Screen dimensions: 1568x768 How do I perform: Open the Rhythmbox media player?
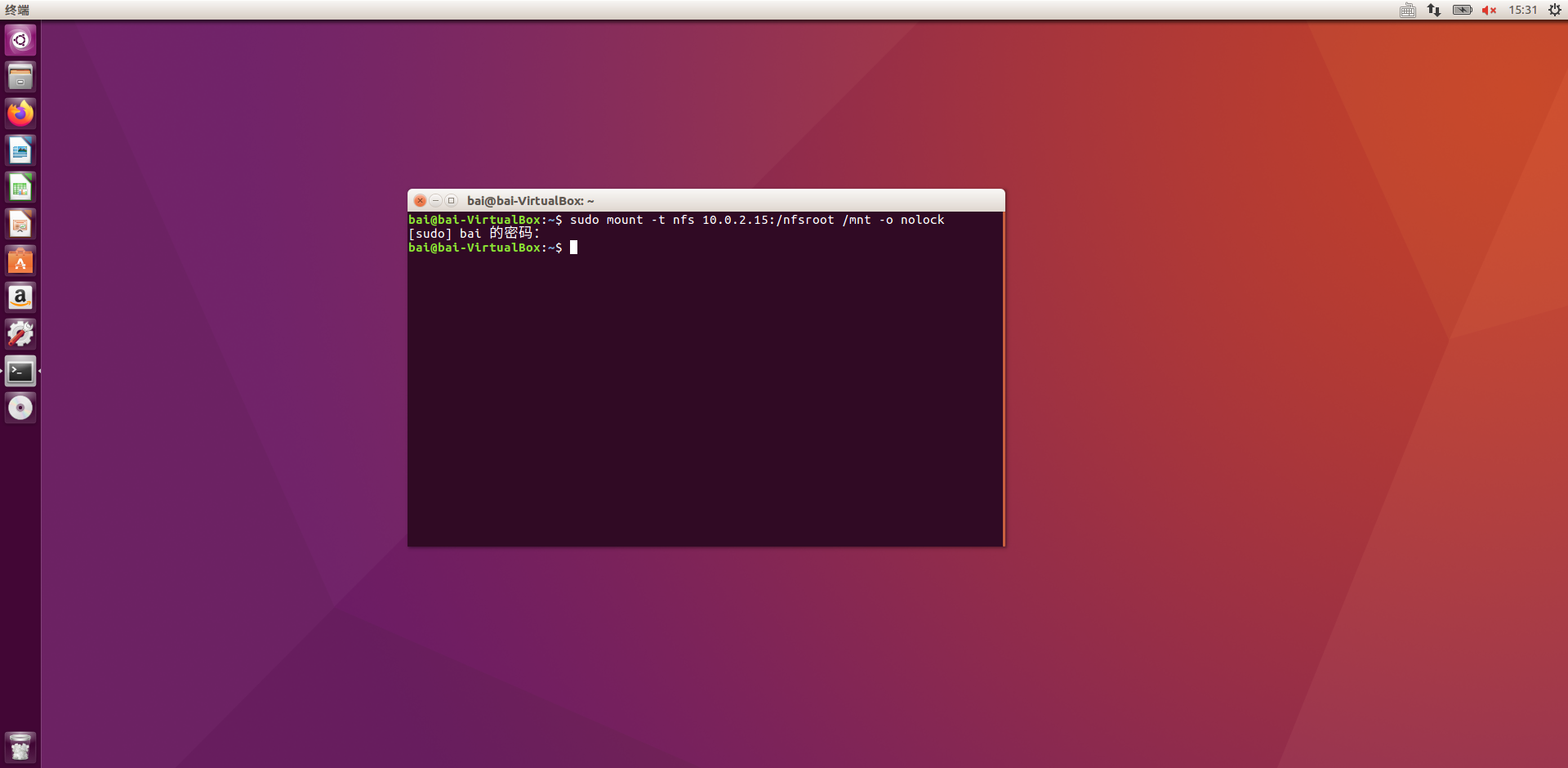20,408
